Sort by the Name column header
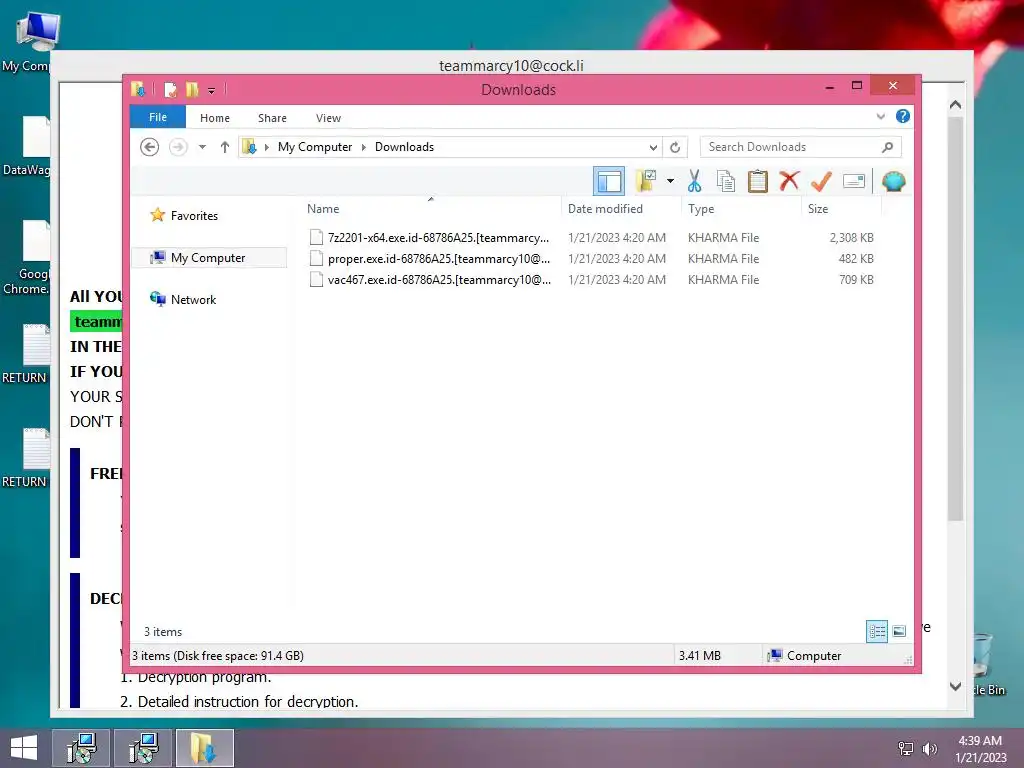The height and width of the screenshot is (768, 1024). coord(431,209)
